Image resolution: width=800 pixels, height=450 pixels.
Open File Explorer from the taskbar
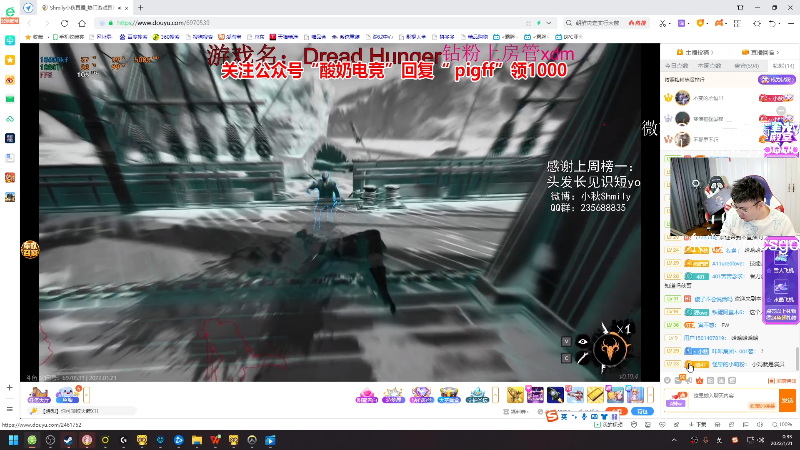(197, 440)
